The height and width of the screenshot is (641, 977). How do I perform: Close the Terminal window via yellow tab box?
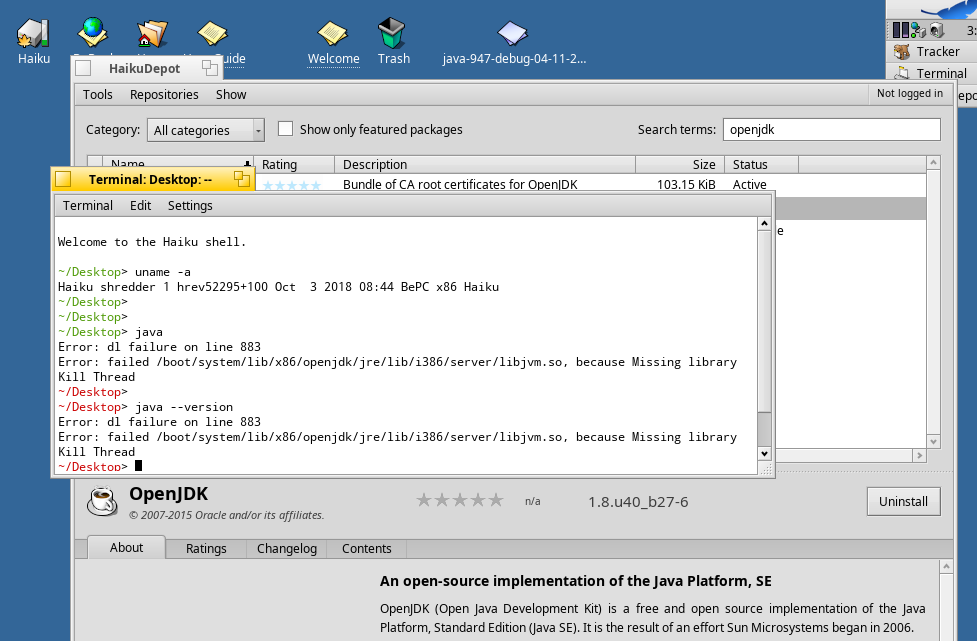pos(63,179)
